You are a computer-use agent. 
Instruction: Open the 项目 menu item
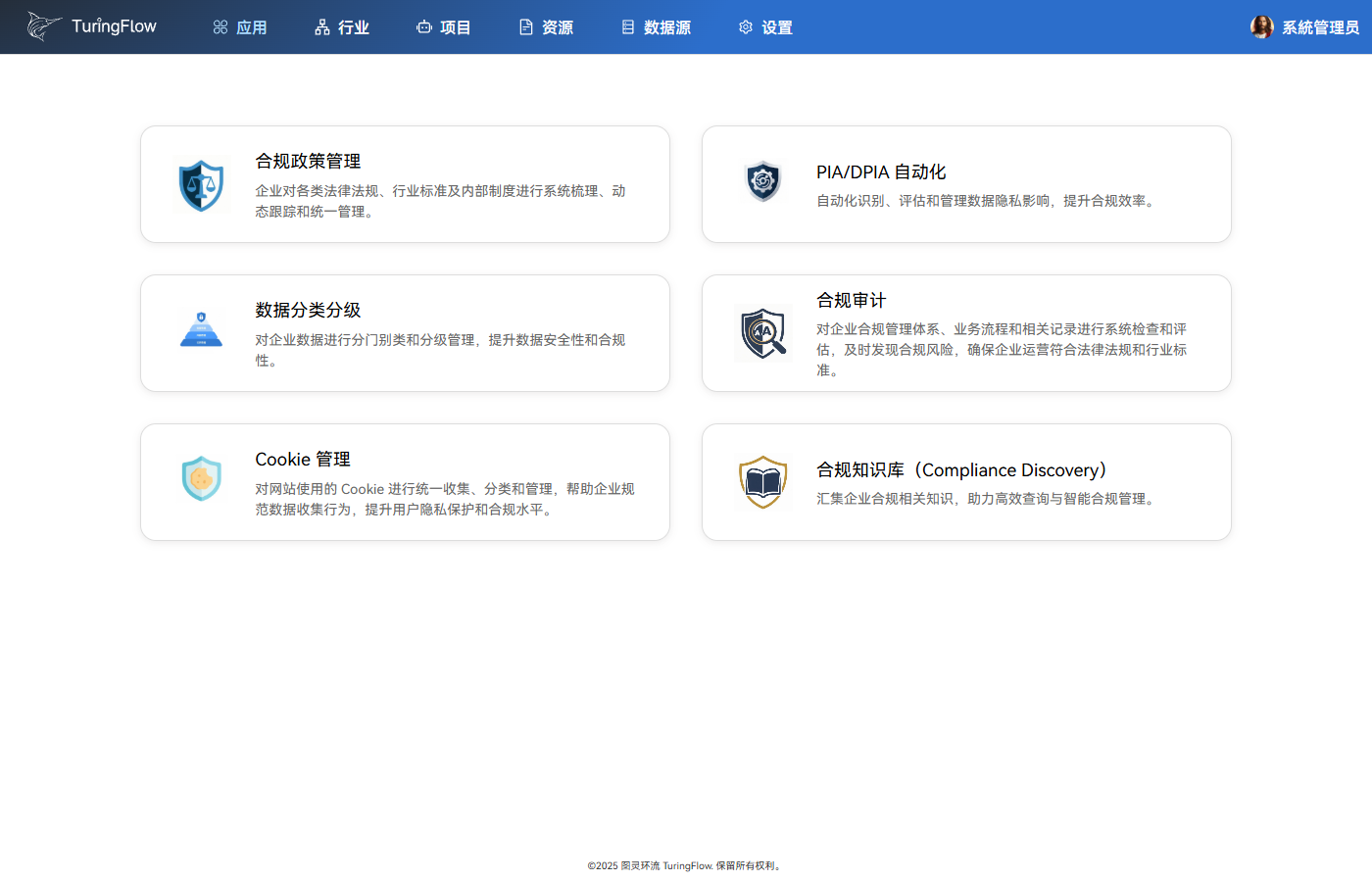444,26
